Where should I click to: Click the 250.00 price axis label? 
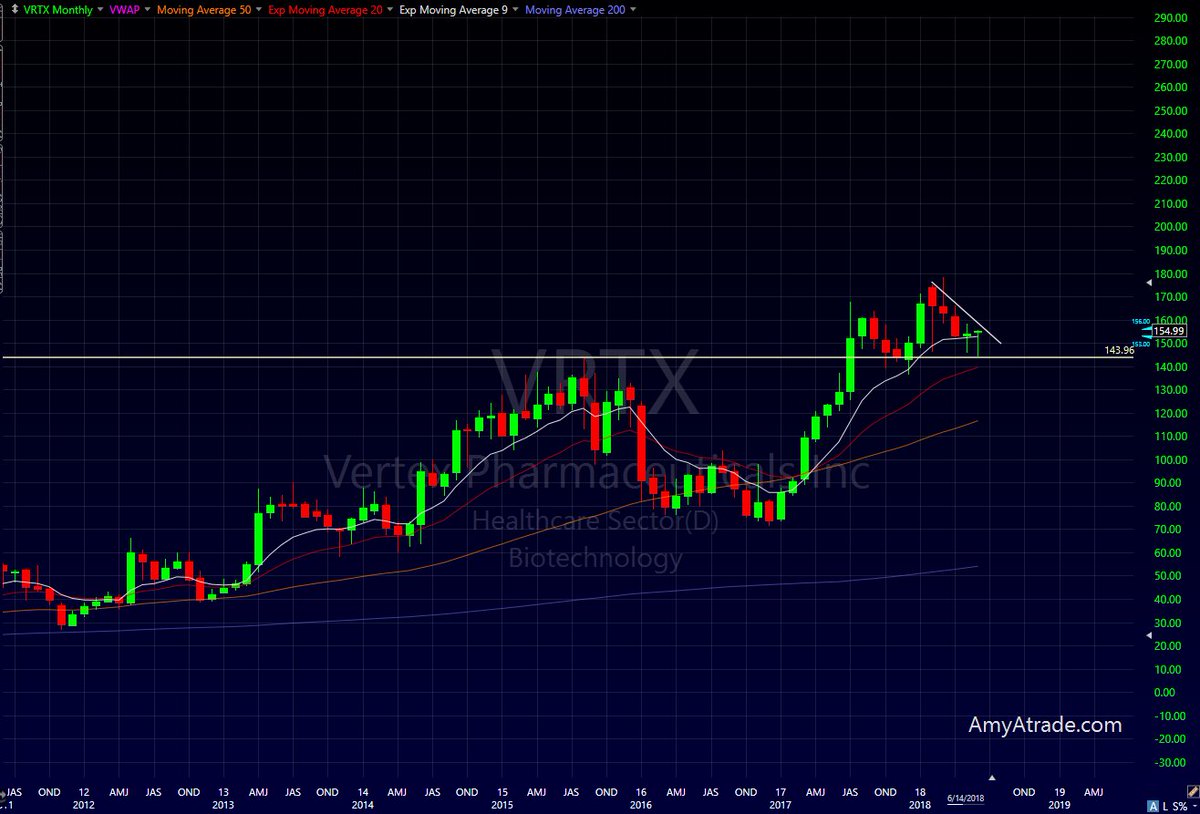(x=1169, y=111)
